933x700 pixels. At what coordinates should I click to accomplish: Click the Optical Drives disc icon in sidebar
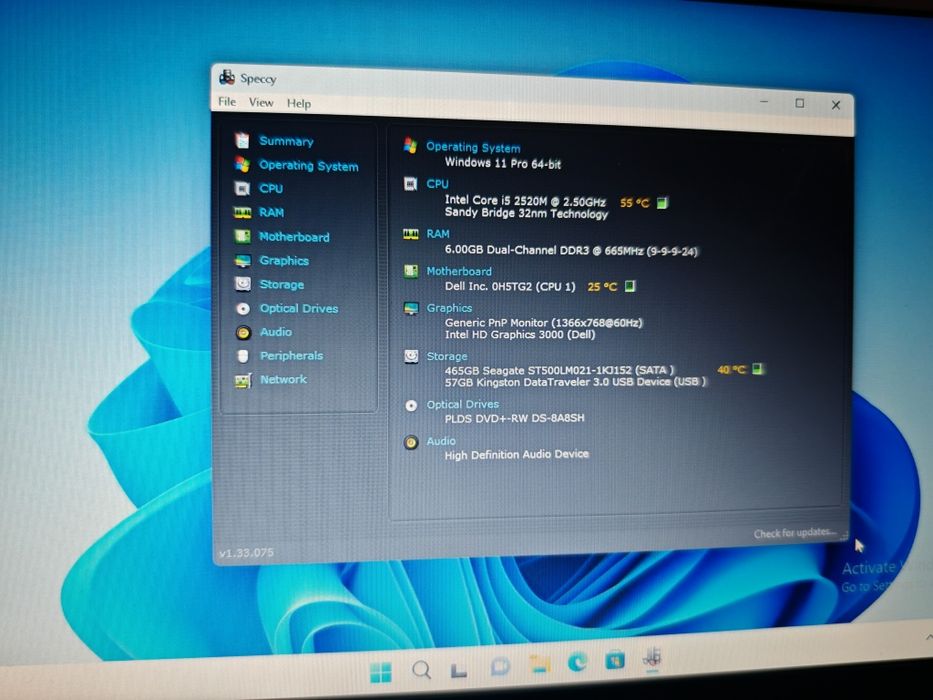243,308
